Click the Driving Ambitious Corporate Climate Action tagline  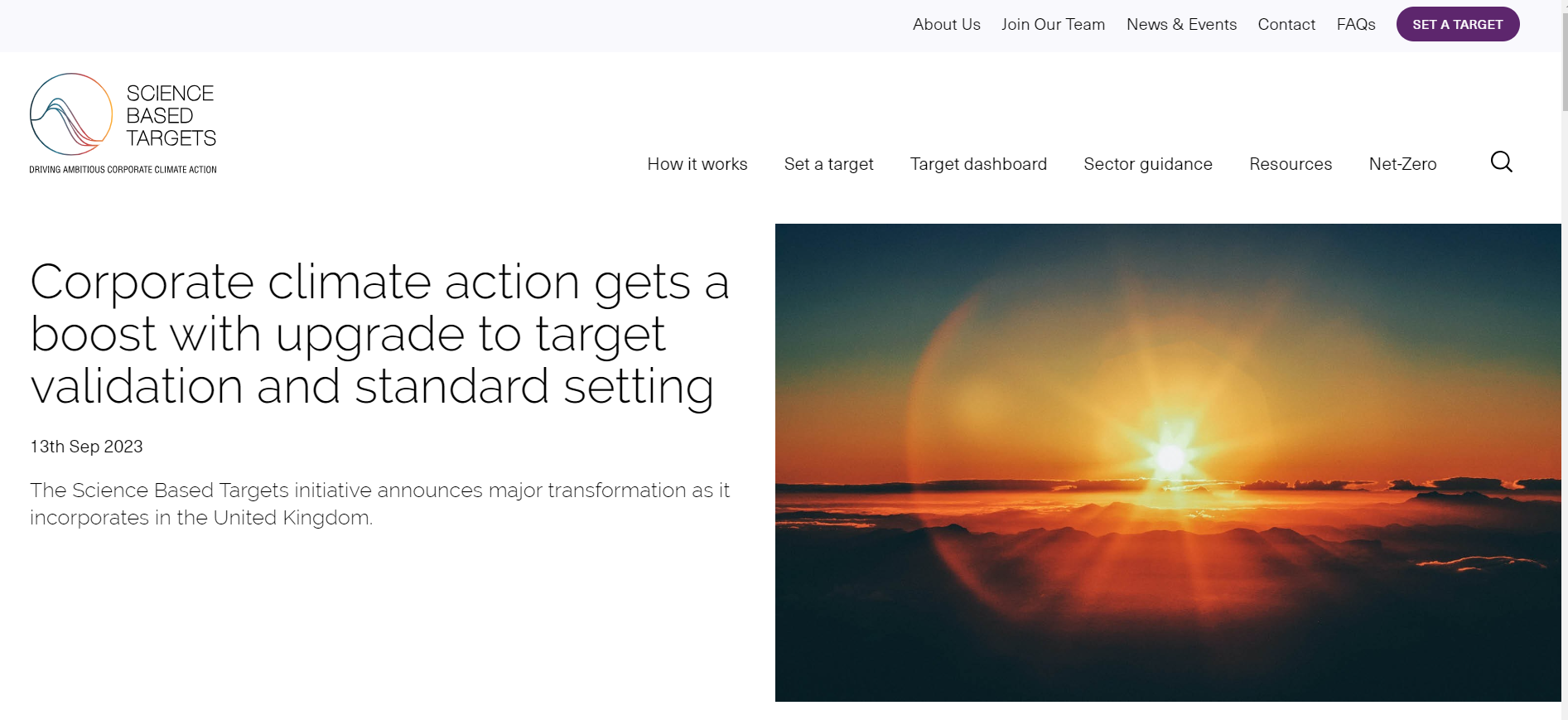tap(123, 170)
